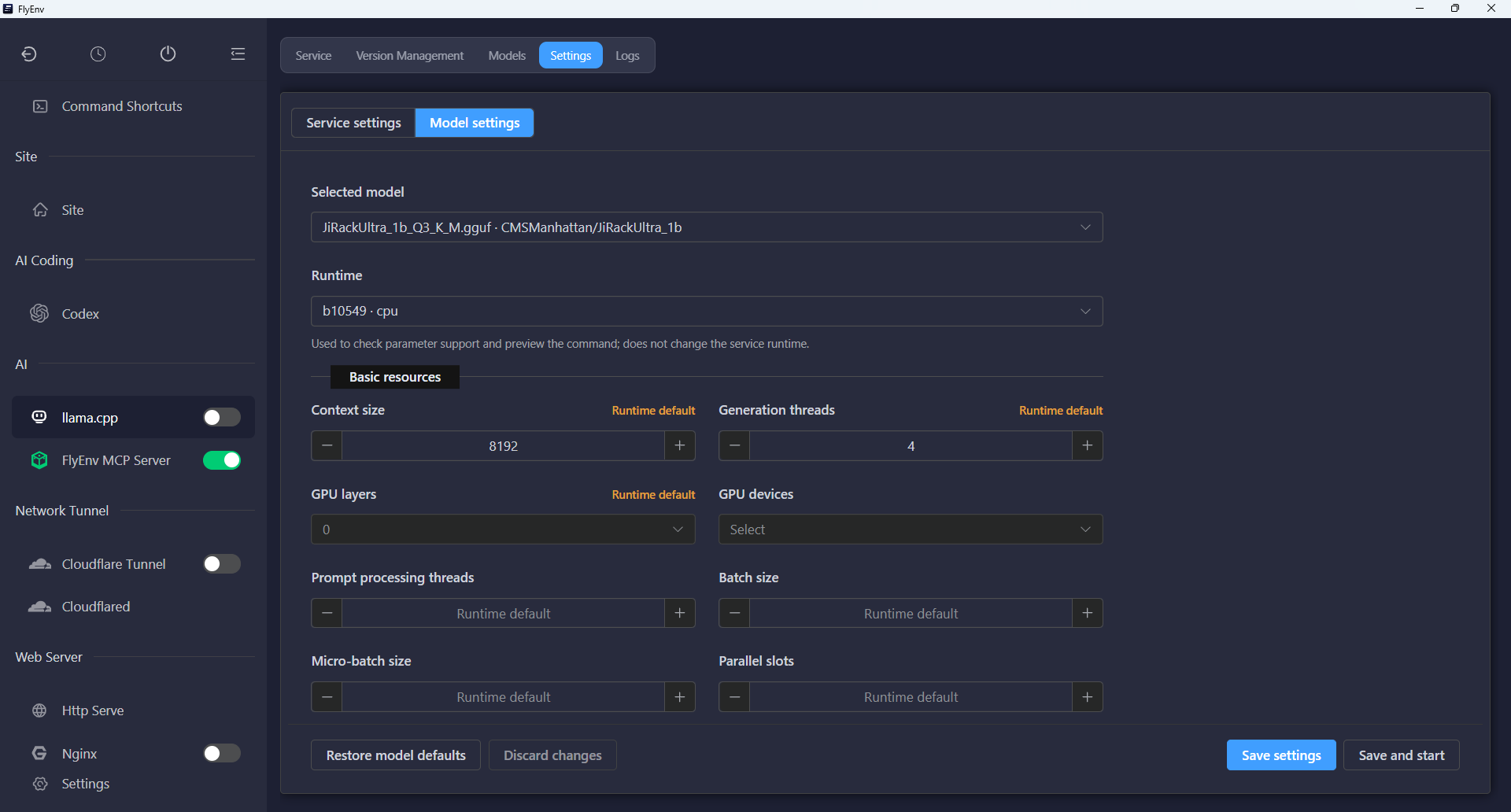Decrease Generation threads with minus button

click(x=734, y=446)
